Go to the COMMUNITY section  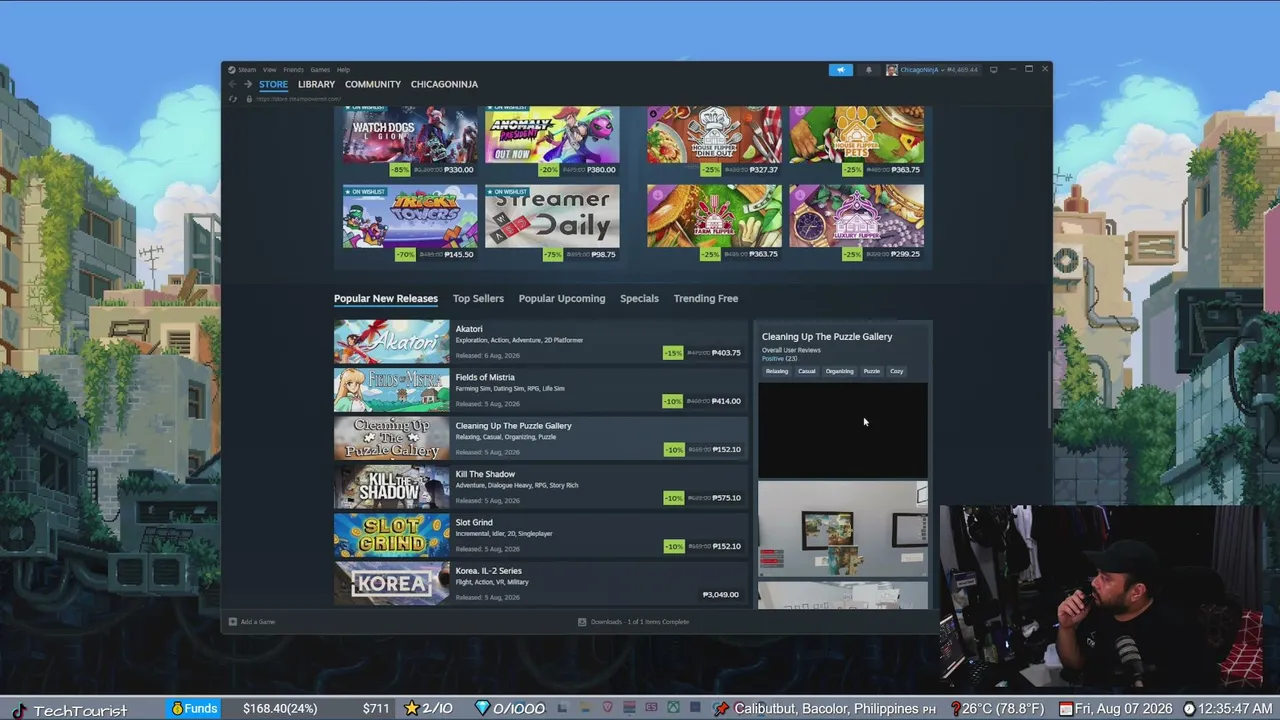(x=373, y=84)
